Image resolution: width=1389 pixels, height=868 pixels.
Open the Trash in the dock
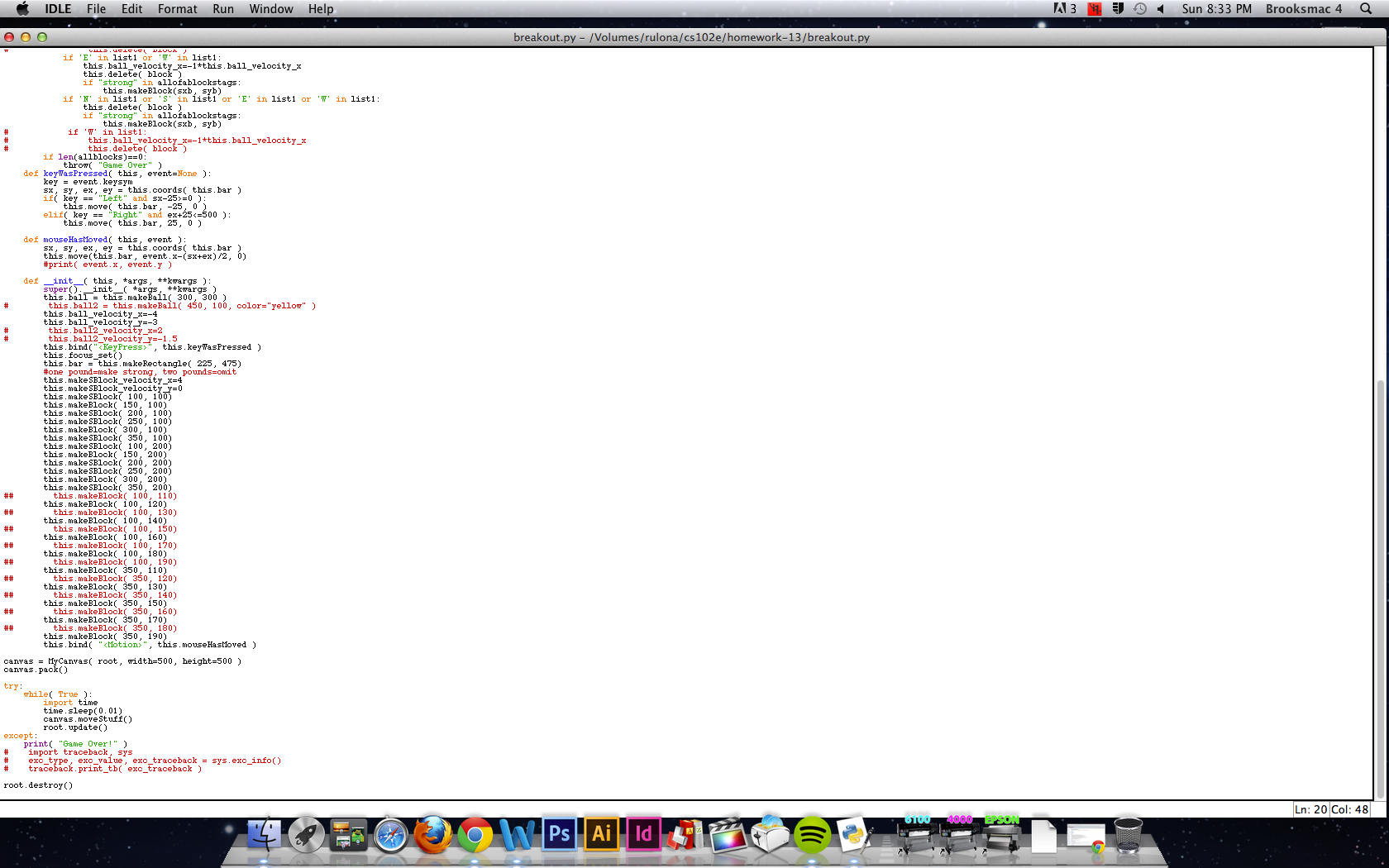click(x=1128, y=835)
